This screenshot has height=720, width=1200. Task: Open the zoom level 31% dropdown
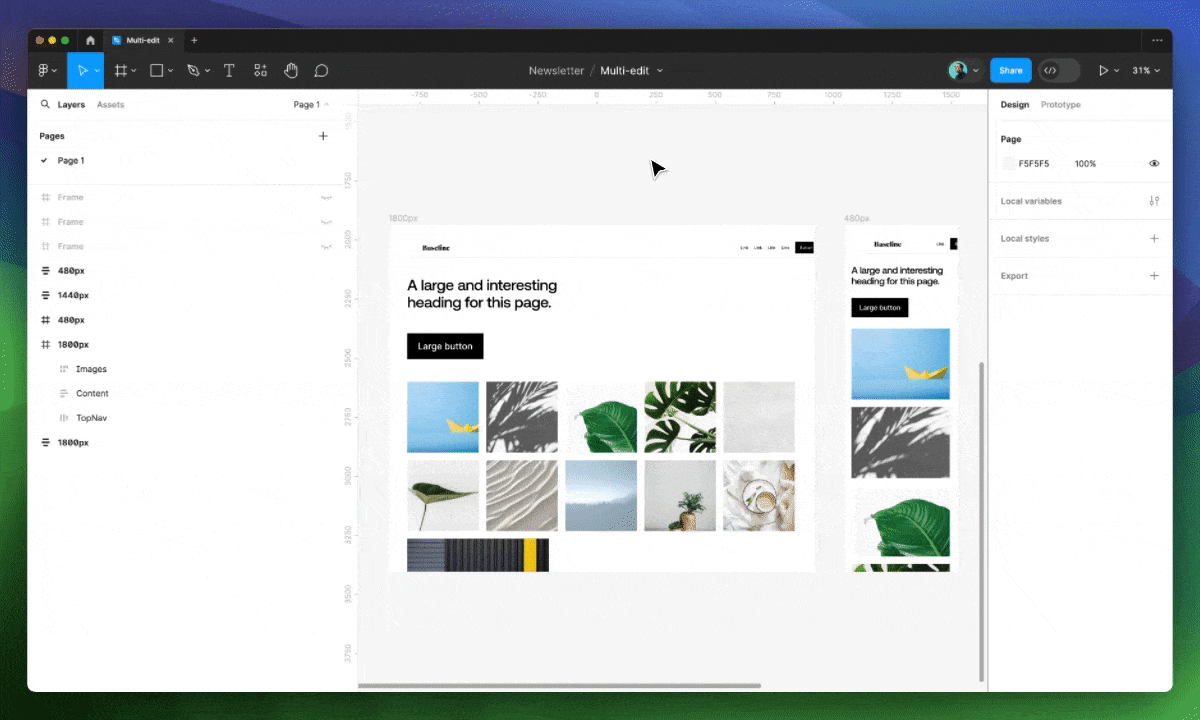pos(1147,71)
